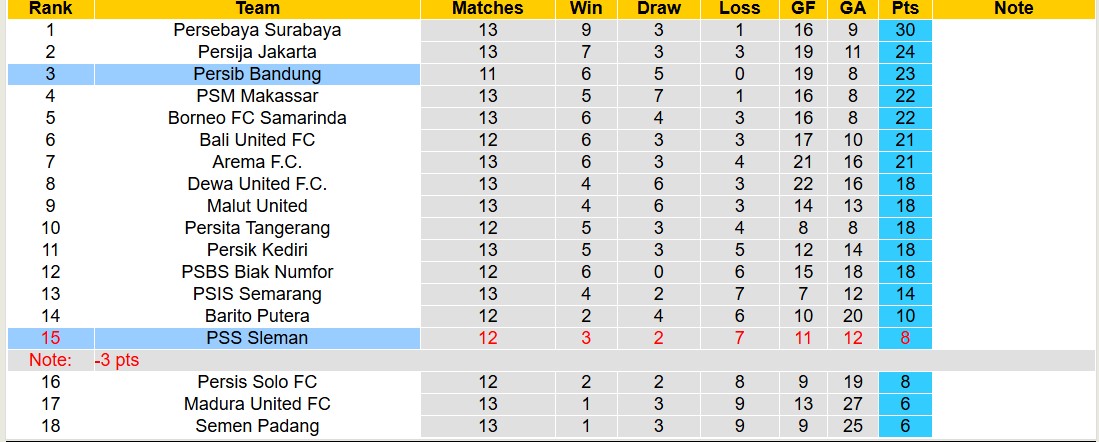The width and height of the screenshot is (1099, 442).
Task: Select Madura United FC team name
Action: (x=257, y=404)
